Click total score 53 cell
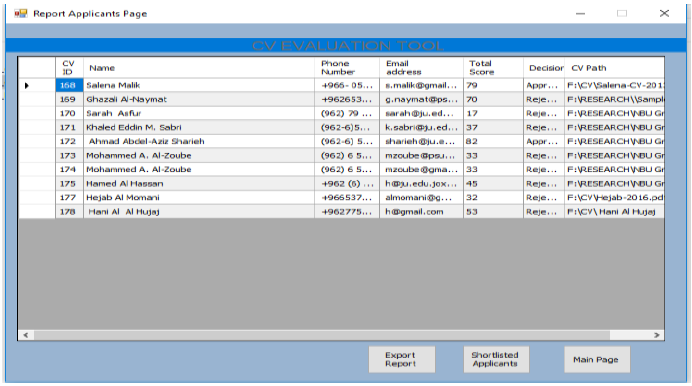The height and width of the screenshot is (386, 692). click(493, 212)
